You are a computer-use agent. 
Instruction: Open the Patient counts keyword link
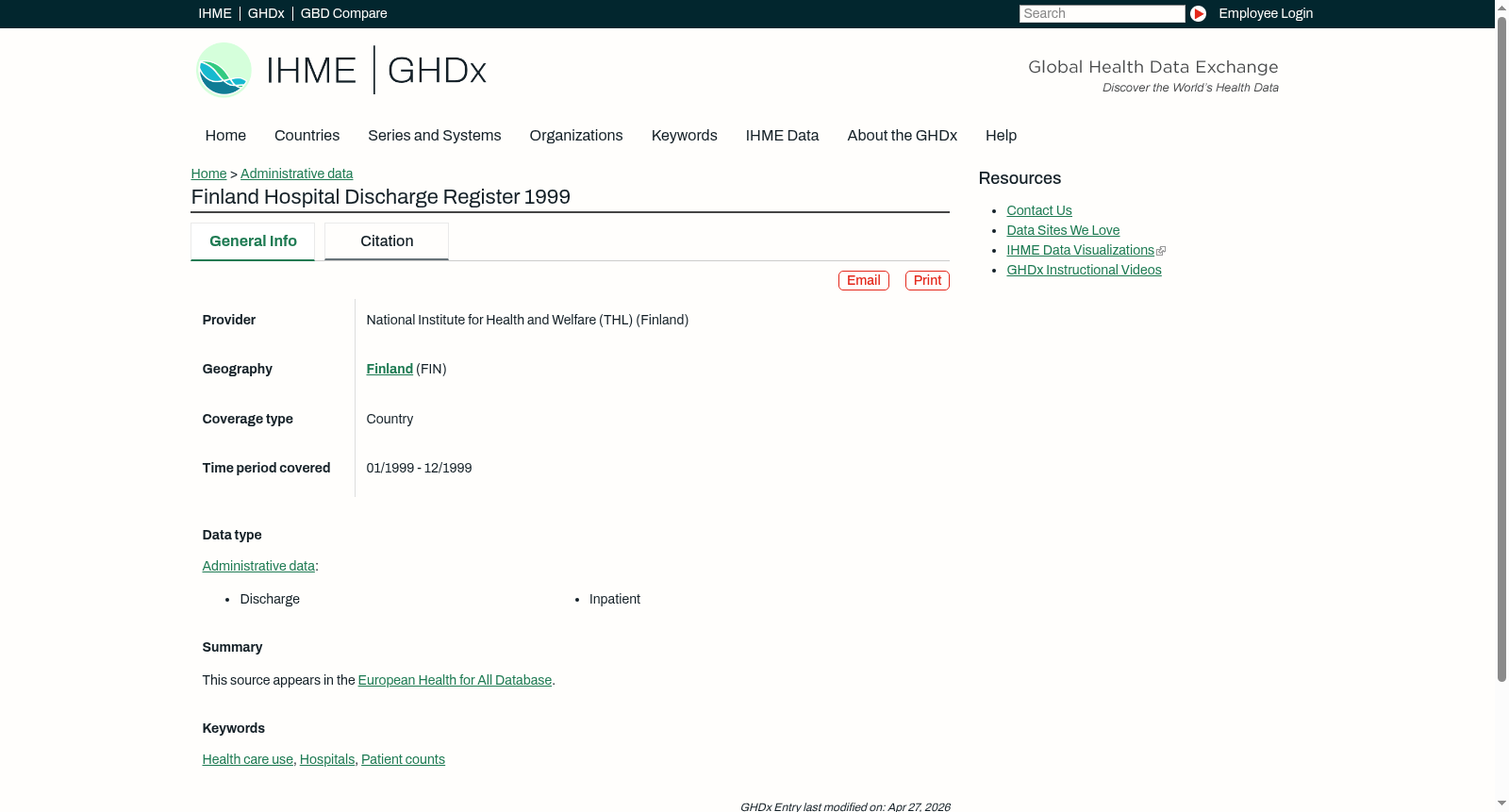[x=403, y=759]
